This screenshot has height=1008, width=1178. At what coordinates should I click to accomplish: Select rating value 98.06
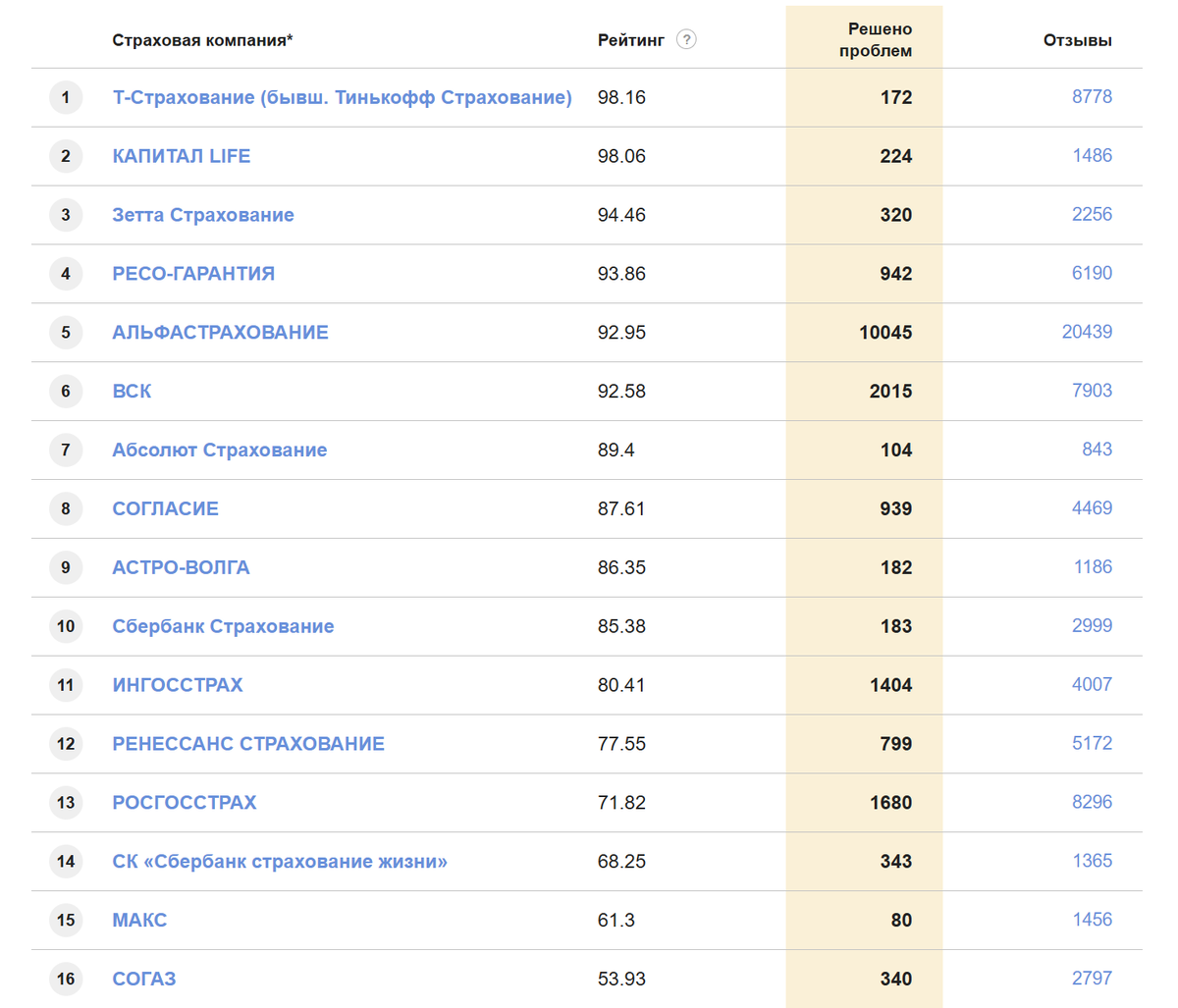coord(621,156)
